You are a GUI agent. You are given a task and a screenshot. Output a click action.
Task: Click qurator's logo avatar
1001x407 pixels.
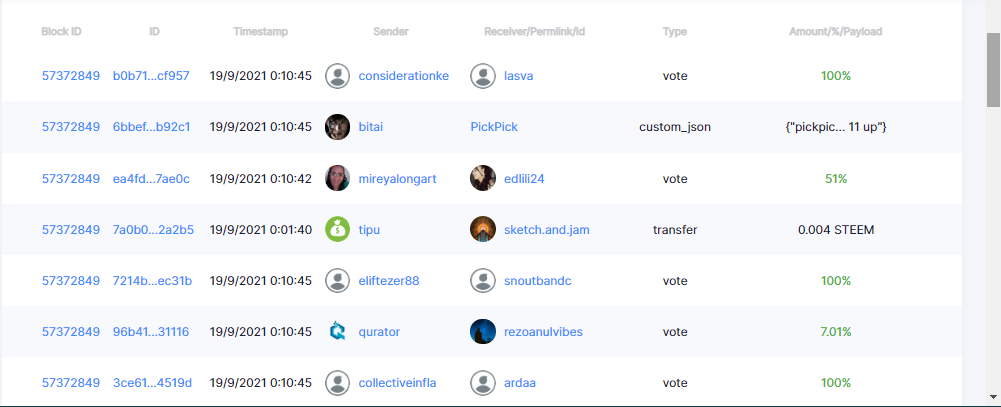338,331
